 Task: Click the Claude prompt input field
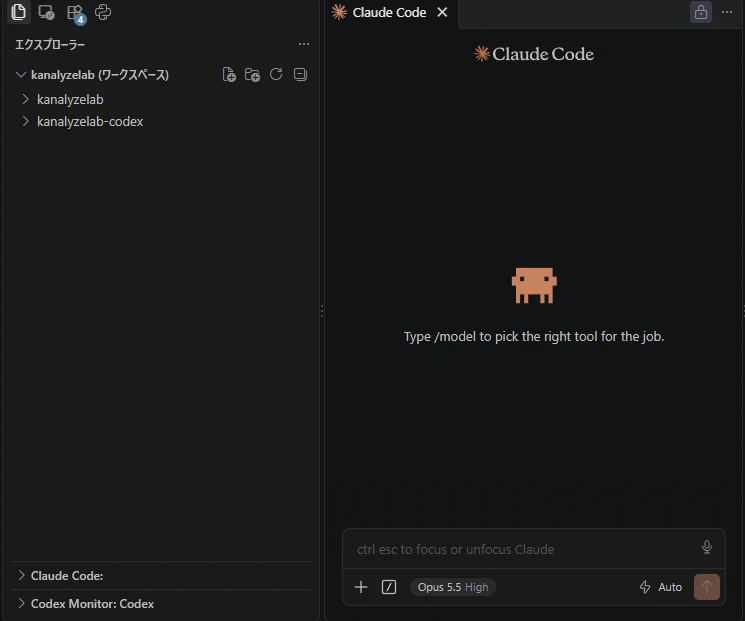[x=523, y=549]
